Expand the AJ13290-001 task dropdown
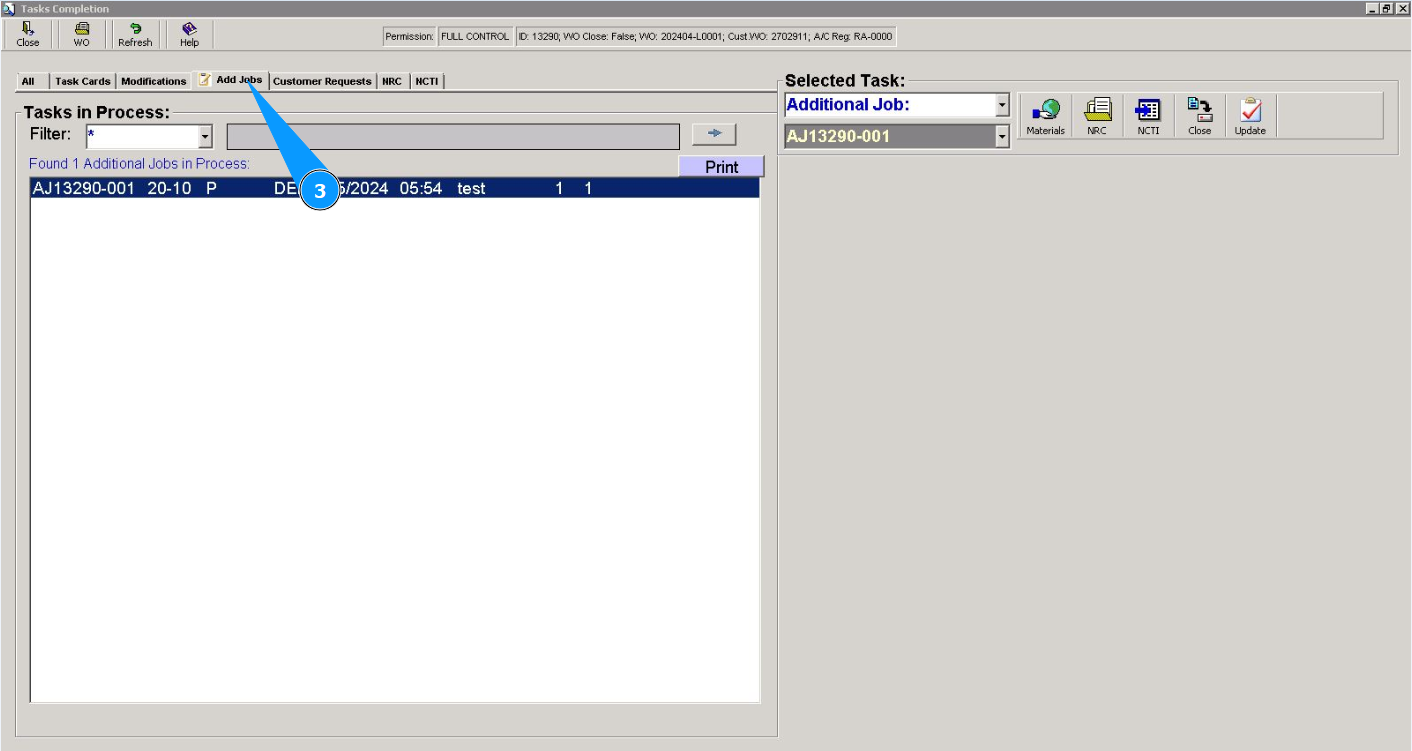Image resolution: width=1412 pixels, height=751 pixels. tap(1002, 137)
